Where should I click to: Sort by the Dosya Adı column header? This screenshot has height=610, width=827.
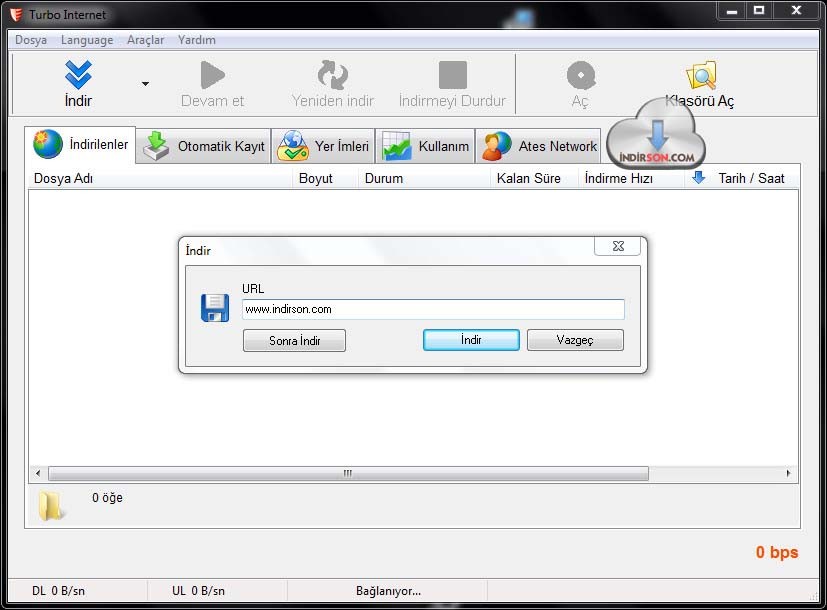160,178
